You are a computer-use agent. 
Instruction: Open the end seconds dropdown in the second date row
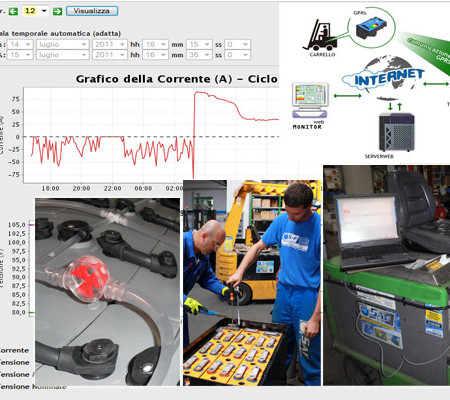pos(237,55)
